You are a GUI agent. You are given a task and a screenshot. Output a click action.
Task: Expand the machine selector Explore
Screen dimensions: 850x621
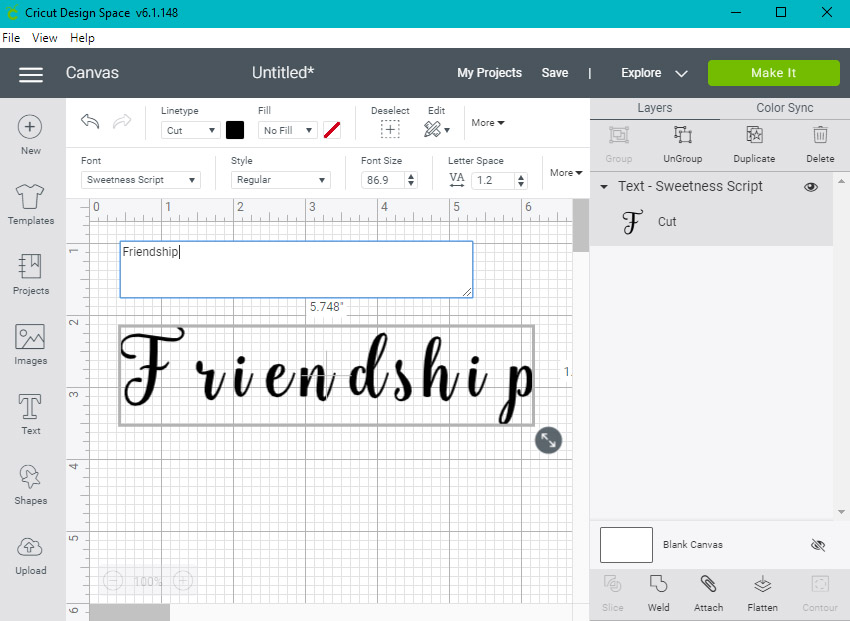(x=654, y=73)
